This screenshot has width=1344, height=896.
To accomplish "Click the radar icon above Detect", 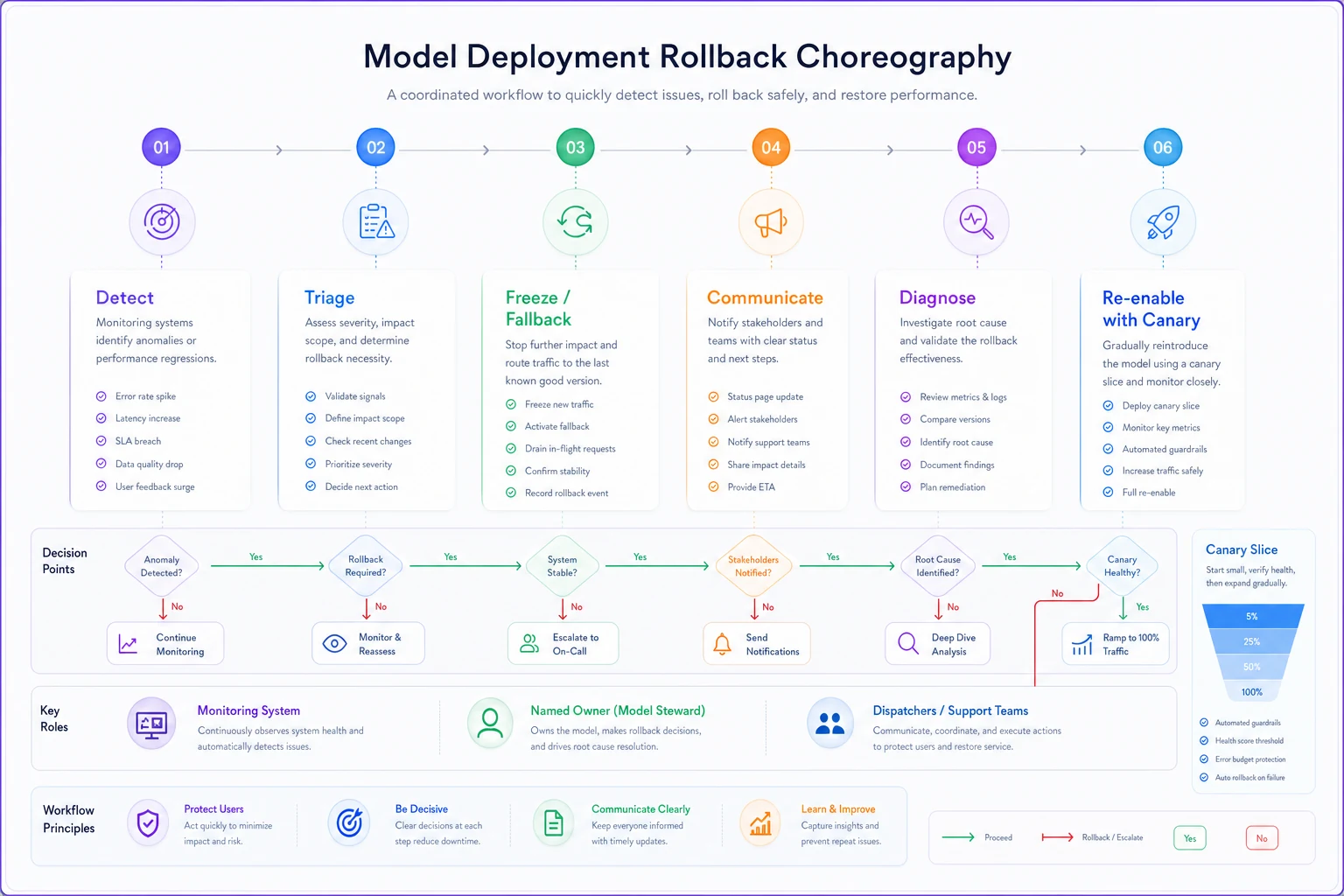I will [x=162, y=222].
